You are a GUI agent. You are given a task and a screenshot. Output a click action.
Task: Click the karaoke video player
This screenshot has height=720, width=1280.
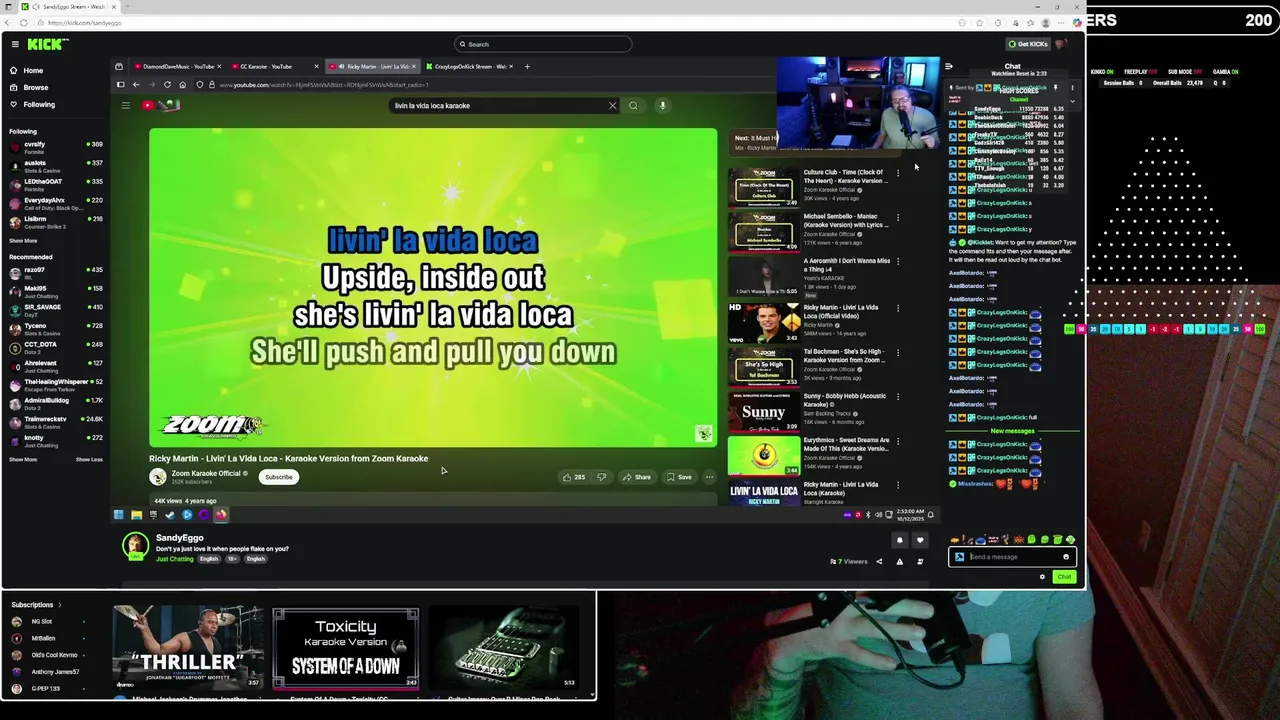tap(433, 288)
